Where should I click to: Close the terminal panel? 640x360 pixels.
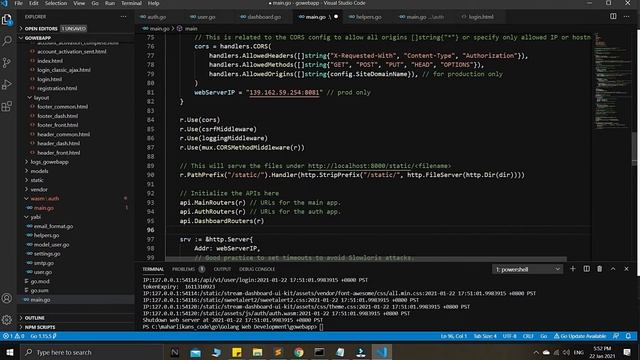(x=627, y=269)
